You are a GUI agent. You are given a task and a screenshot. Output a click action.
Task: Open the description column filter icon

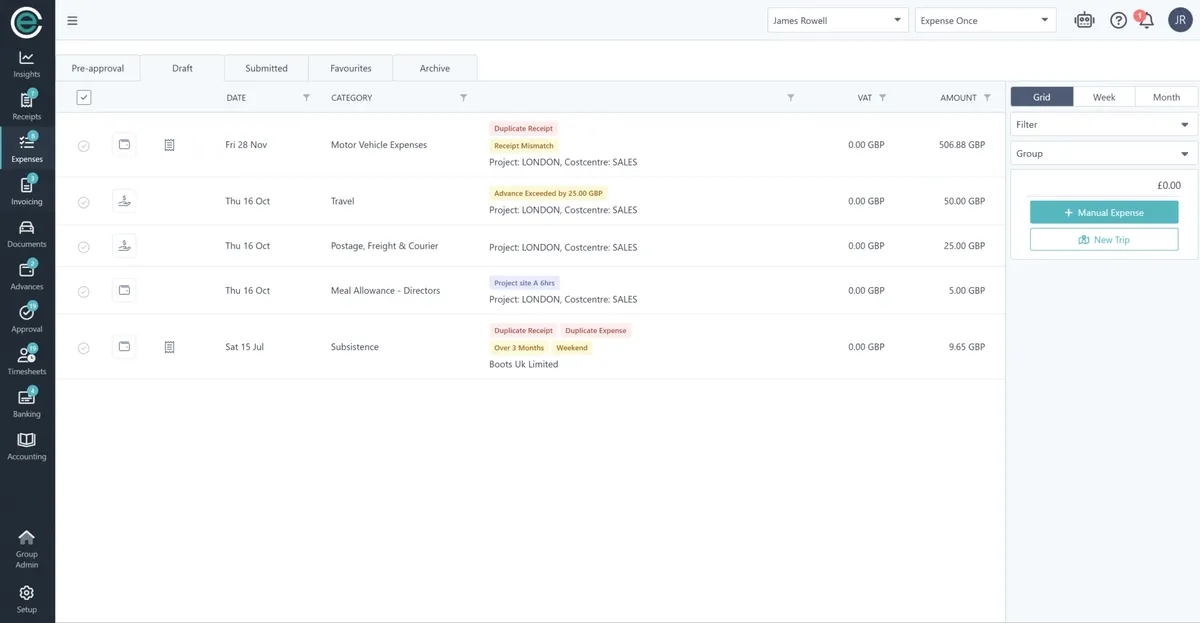pos(791,98)
